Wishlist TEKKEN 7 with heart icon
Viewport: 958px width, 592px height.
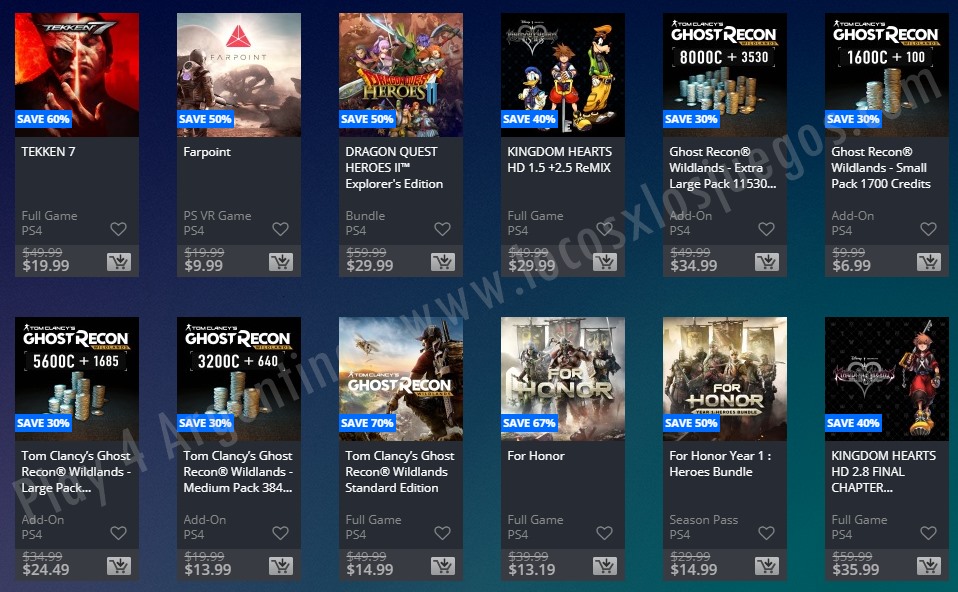[119, 229]
